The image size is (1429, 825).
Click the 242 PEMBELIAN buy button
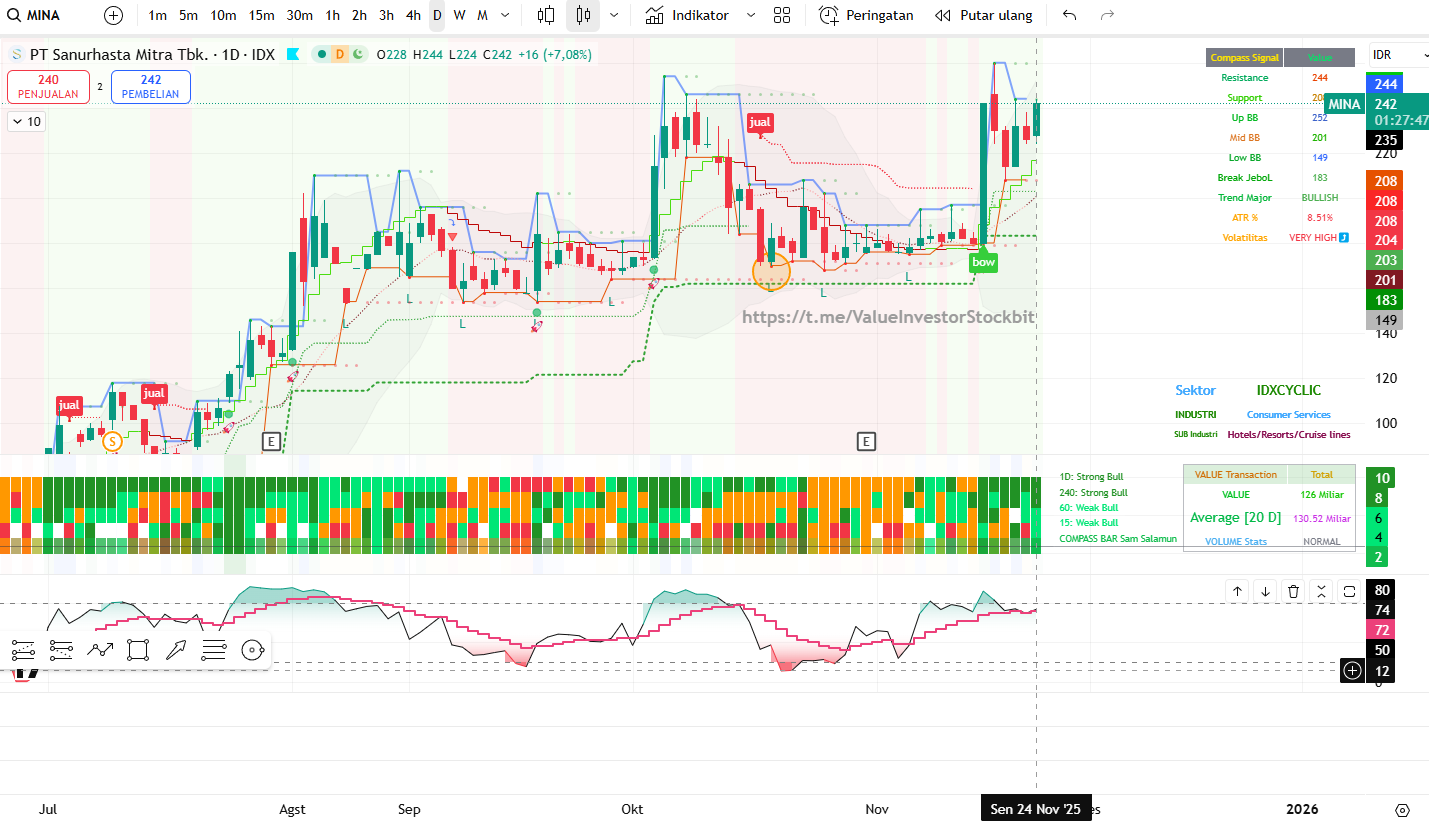[151, 87]
